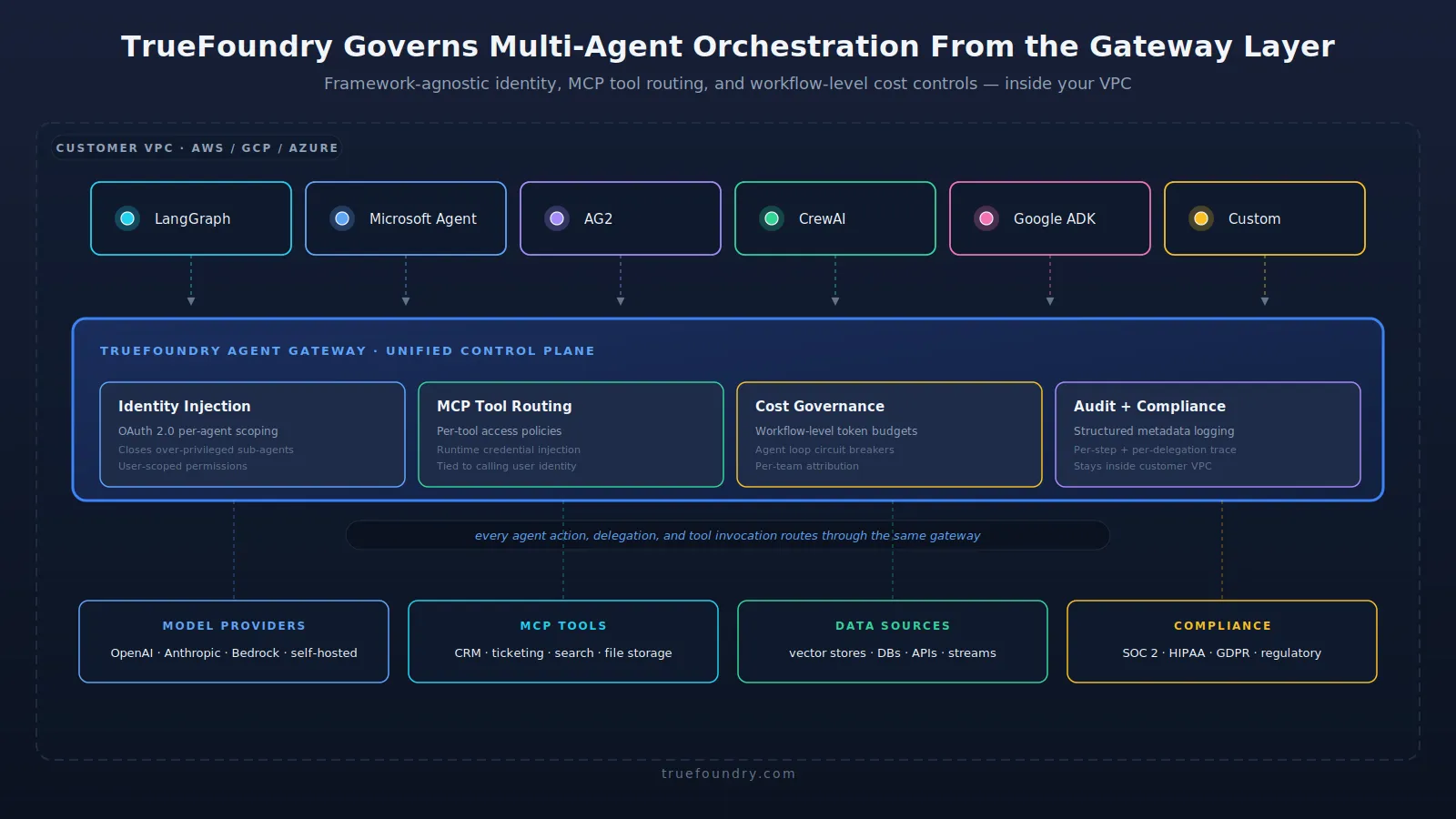This screenshot has height=819, width=1456.
Task: Click the purple dot icon beside AG2
Action: [x=557, y=218]
